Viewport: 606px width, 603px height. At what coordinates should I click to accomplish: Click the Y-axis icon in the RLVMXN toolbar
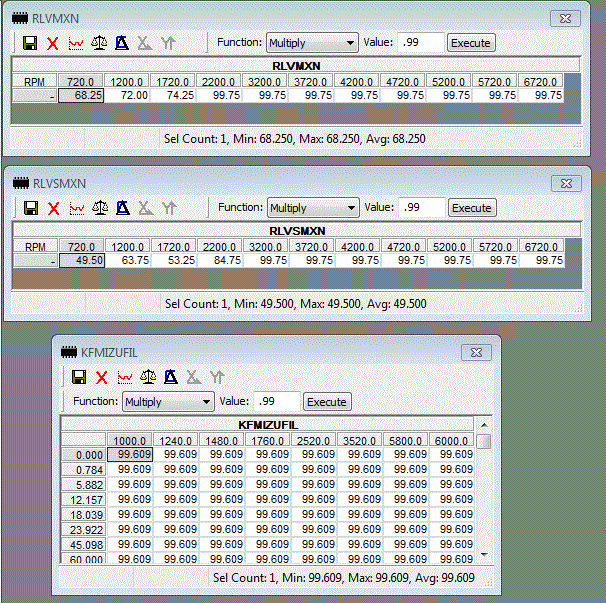click(168, 43)
